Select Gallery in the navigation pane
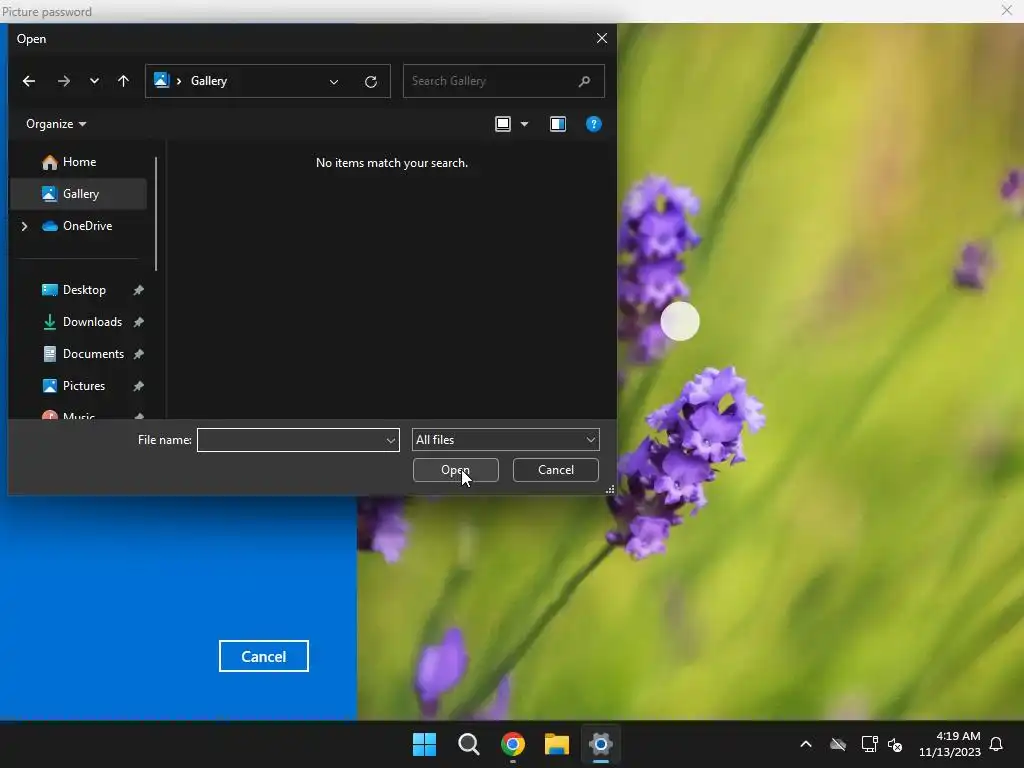The image size is (1024, 768). (79, 194)
